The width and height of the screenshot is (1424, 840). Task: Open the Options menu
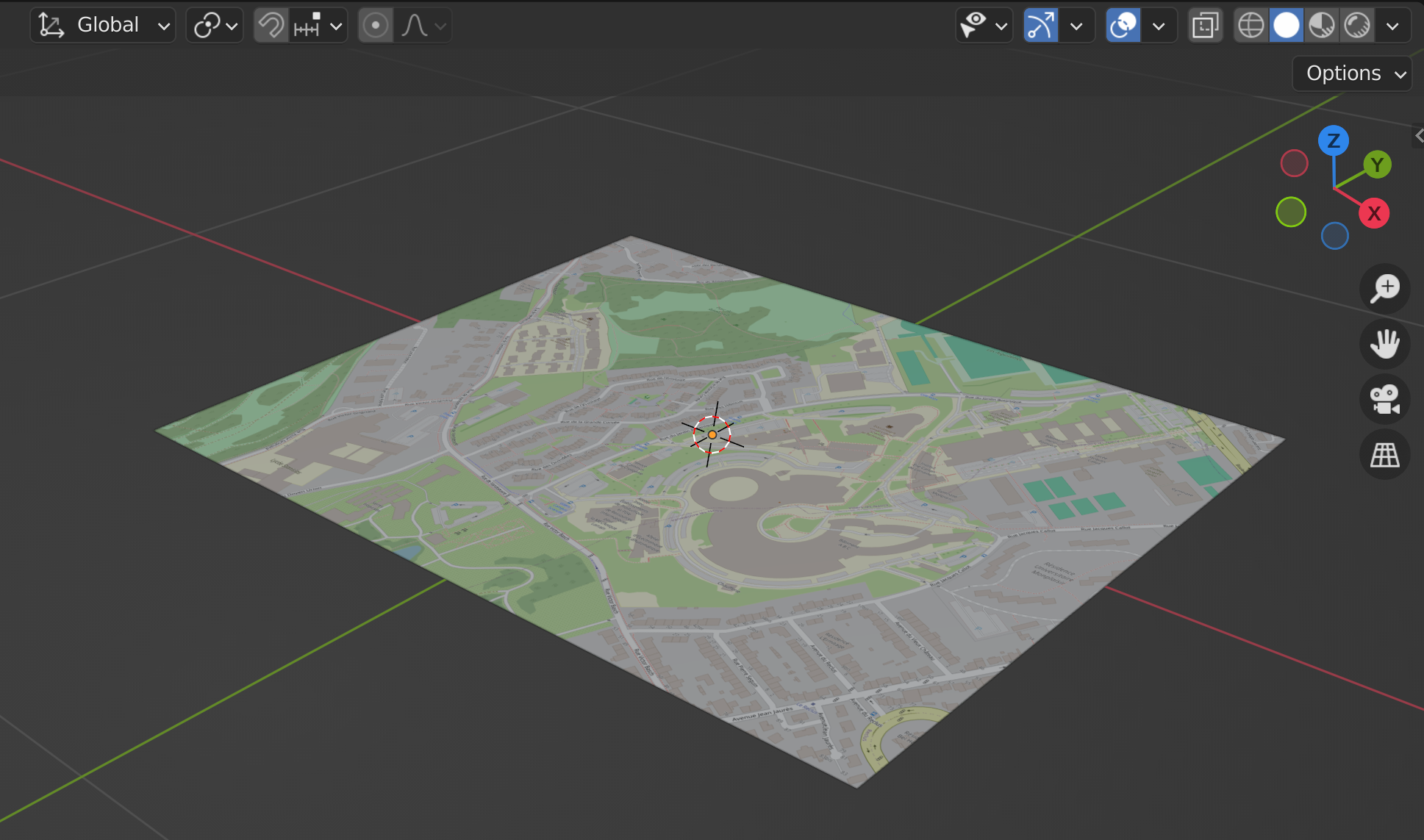(1352, 73)
